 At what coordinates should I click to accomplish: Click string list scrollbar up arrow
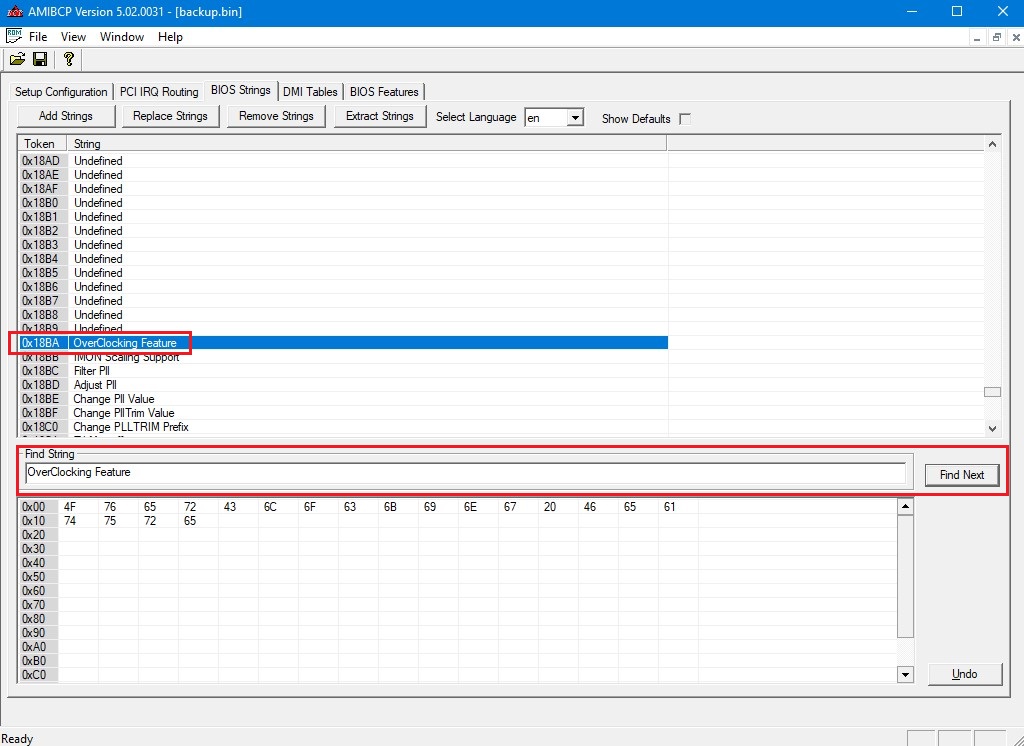[x=993, y=144]
